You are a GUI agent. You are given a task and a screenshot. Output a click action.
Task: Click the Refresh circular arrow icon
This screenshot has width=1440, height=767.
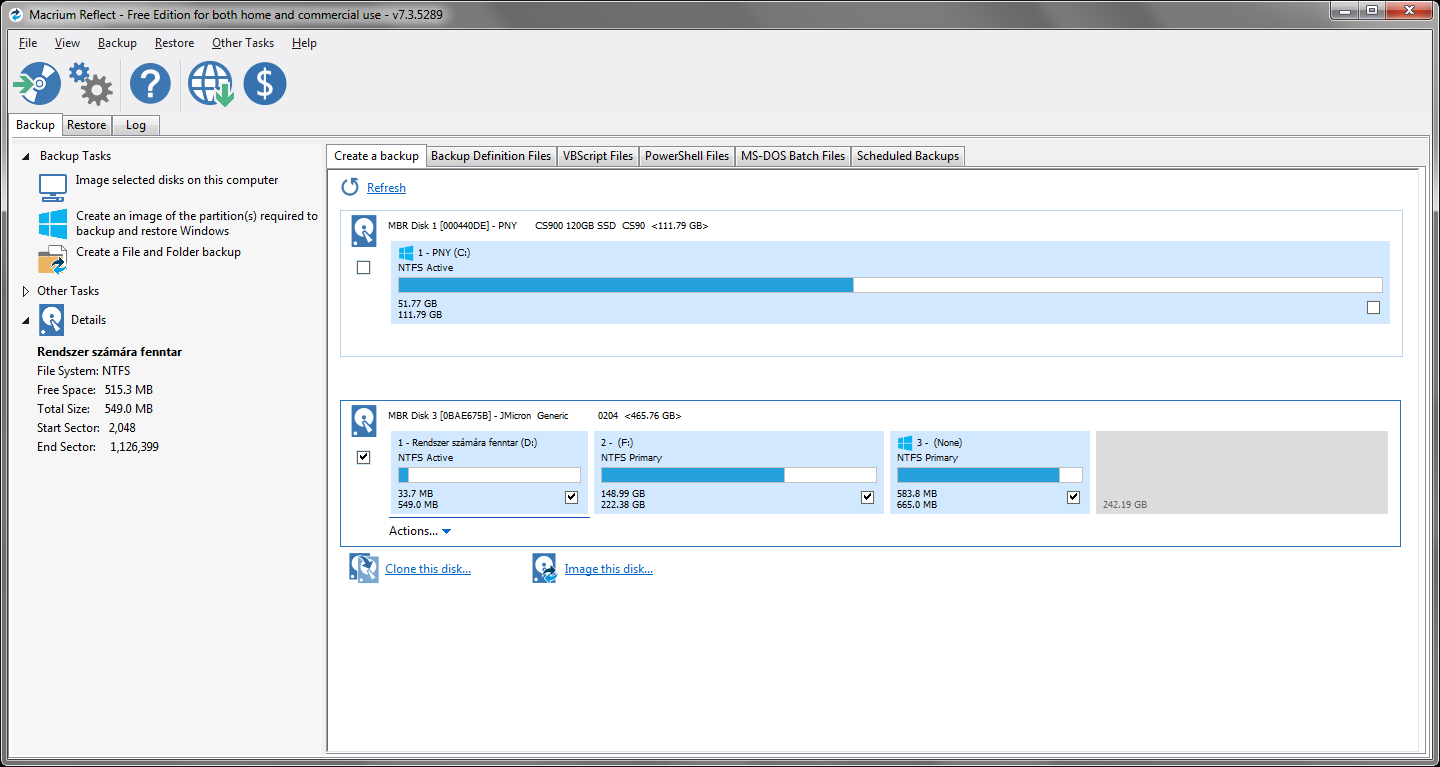click(x=350, y=187)
